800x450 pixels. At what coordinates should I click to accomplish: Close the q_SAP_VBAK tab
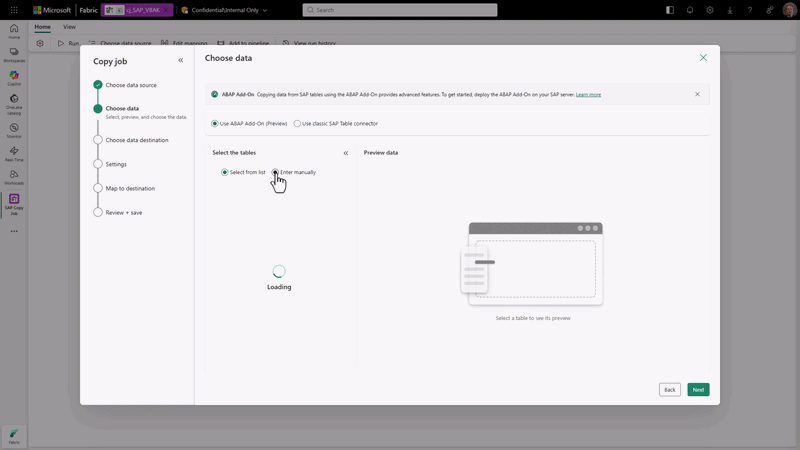point(166,10)
